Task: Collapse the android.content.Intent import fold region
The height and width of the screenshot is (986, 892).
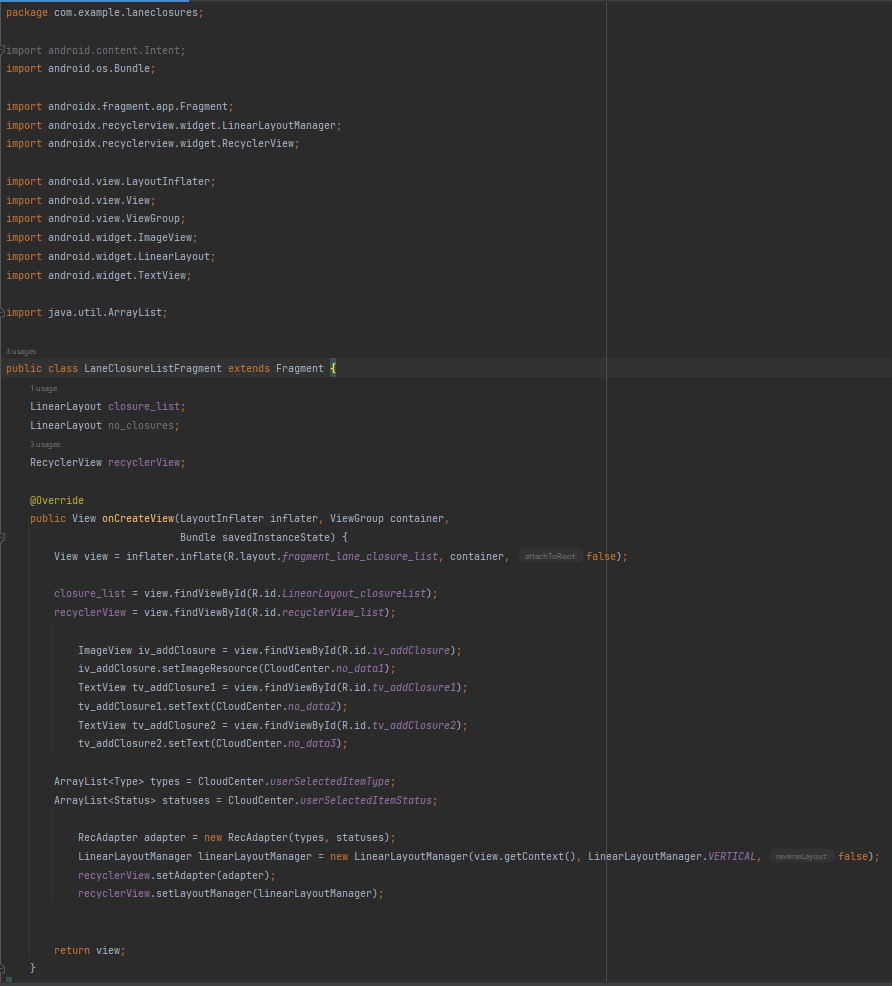Action: point(5,50)
